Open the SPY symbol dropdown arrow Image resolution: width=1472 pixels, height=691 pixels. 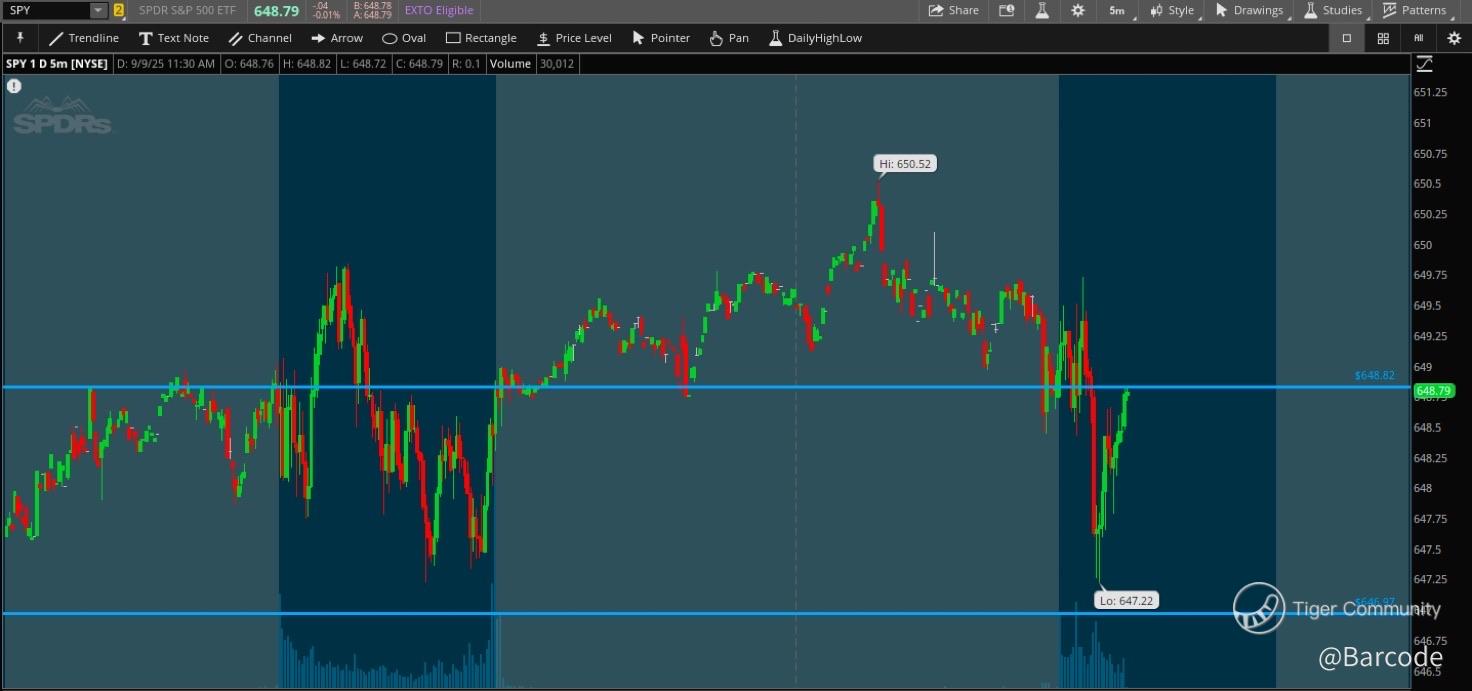click(x=98, y=10)
